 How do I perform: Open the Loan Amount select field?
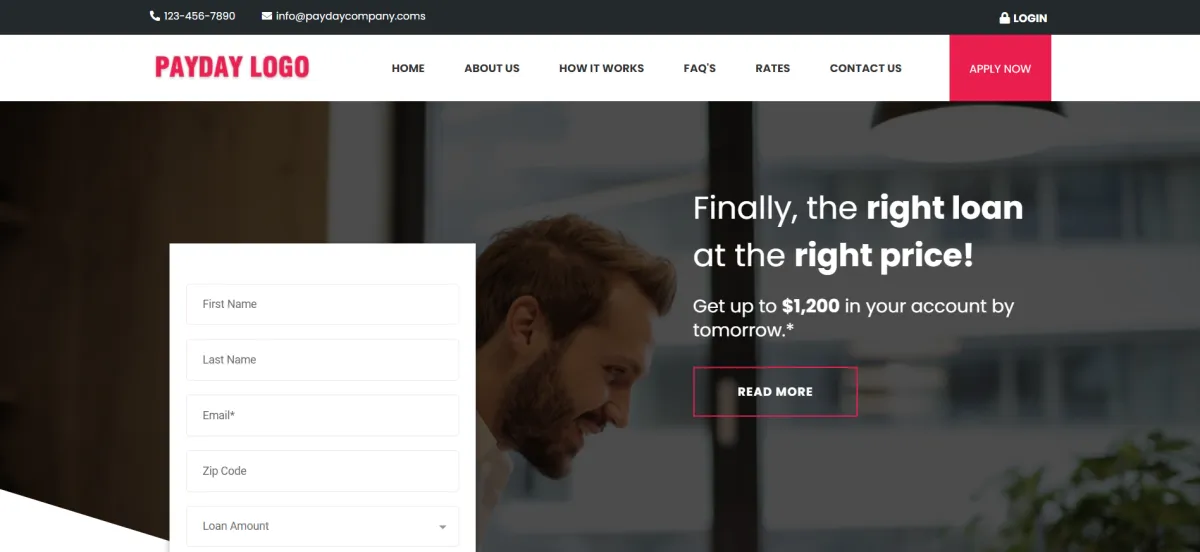coord(322,526)
